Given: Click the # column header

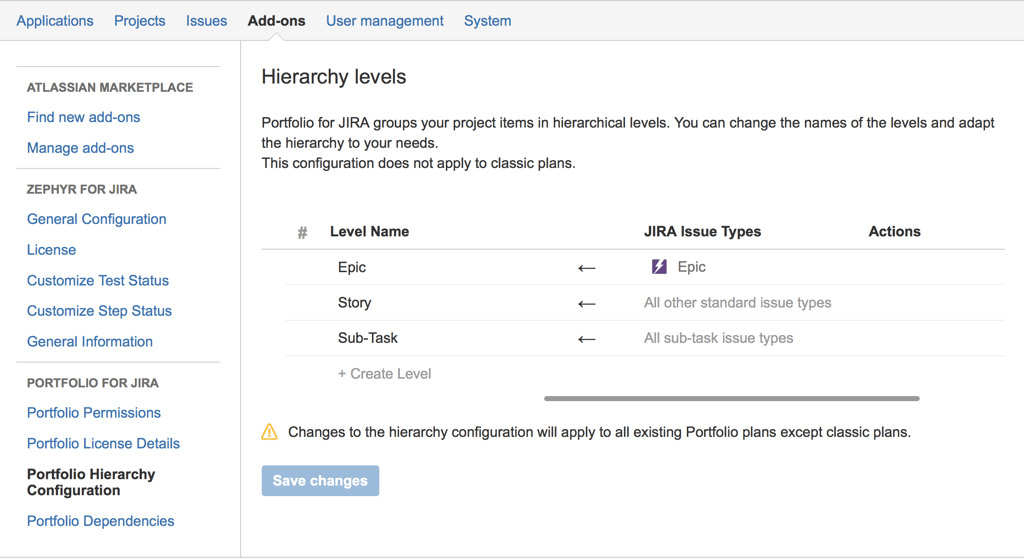Looking at the screenshot, I should (x=302, y=232).
